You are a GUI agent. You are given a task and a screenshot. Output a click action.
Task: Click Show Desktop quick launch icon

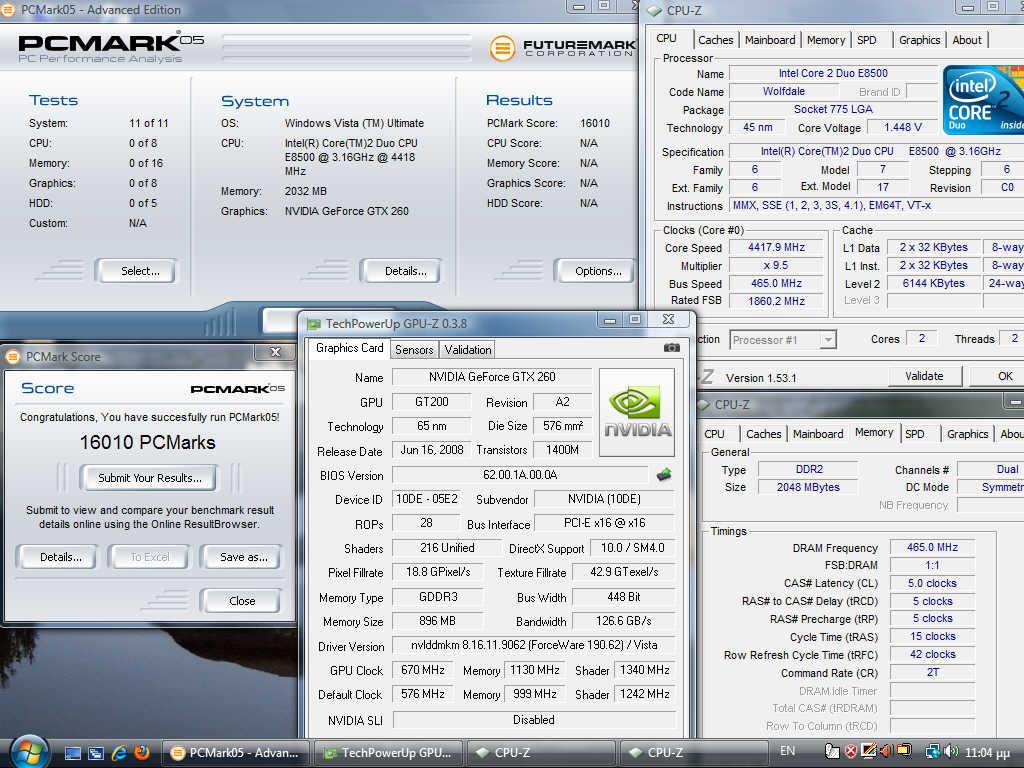coord(73,753)
